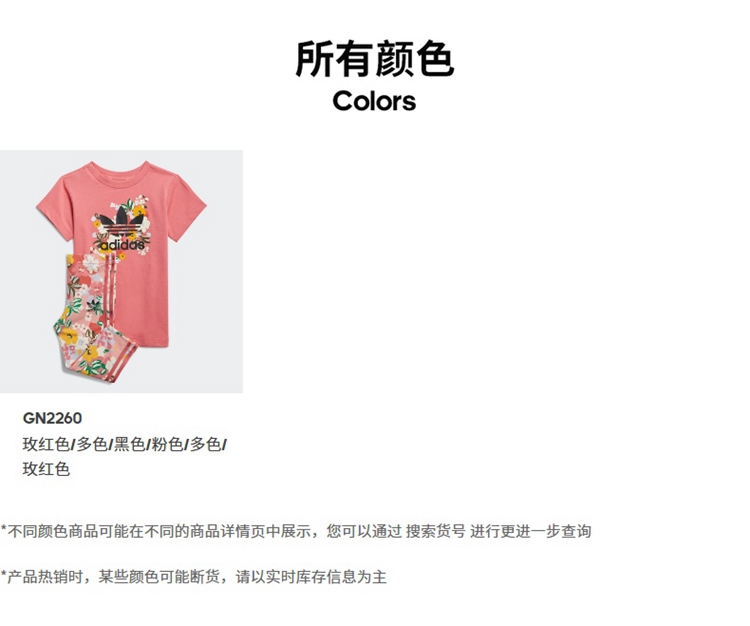Image resolution: width=750 pixels, height=626 pixels.
Task: Click 粉色 in the color description
Action: [x=167, y=444]
